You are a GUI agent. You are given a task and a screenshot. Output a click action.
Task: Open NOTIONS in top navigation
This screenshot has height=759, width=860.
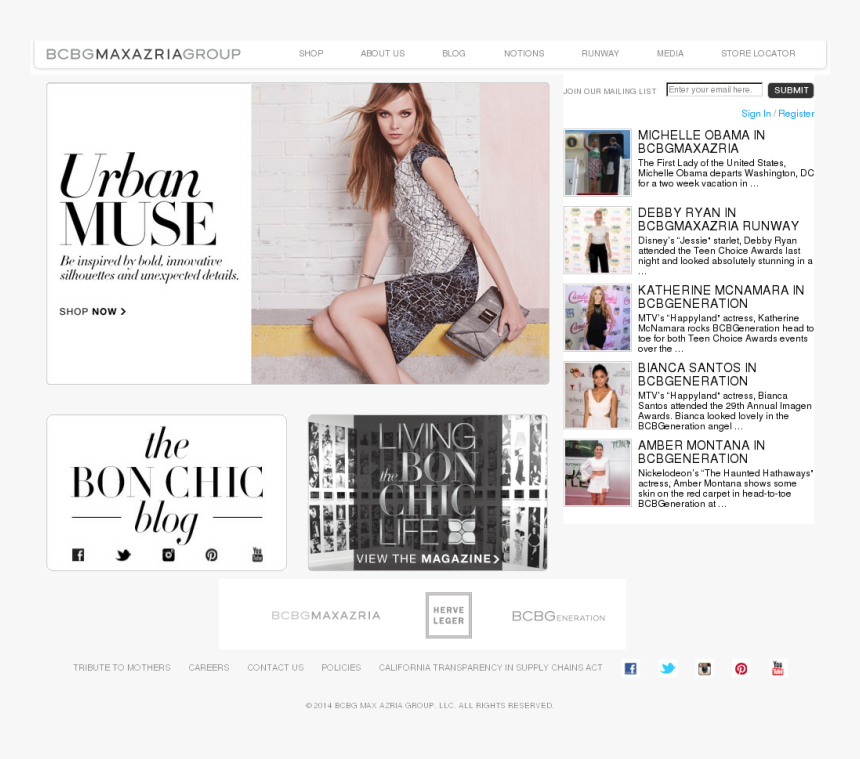tap(524, 53)
